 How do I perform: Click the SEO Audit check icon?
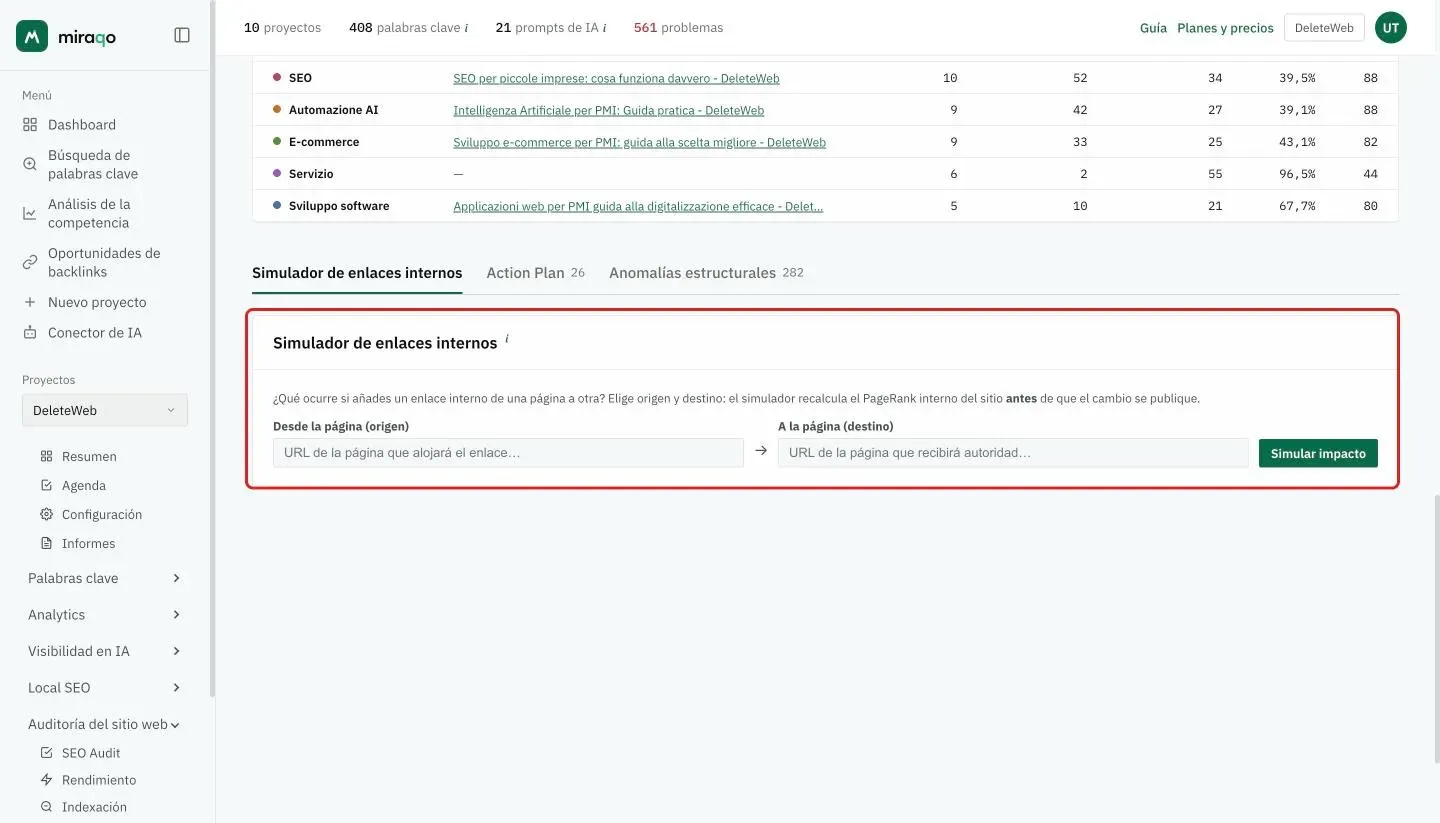(46, 753)
